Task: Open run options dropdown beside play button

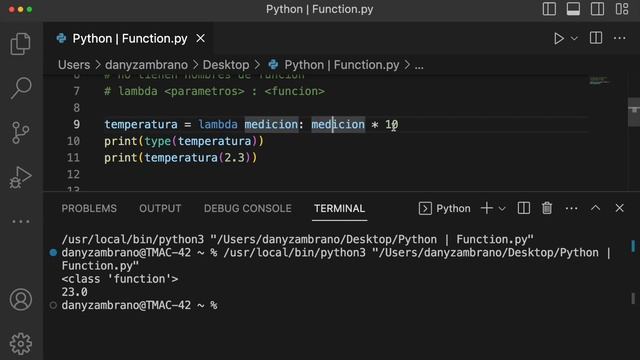Action: (x=574, y=38)
